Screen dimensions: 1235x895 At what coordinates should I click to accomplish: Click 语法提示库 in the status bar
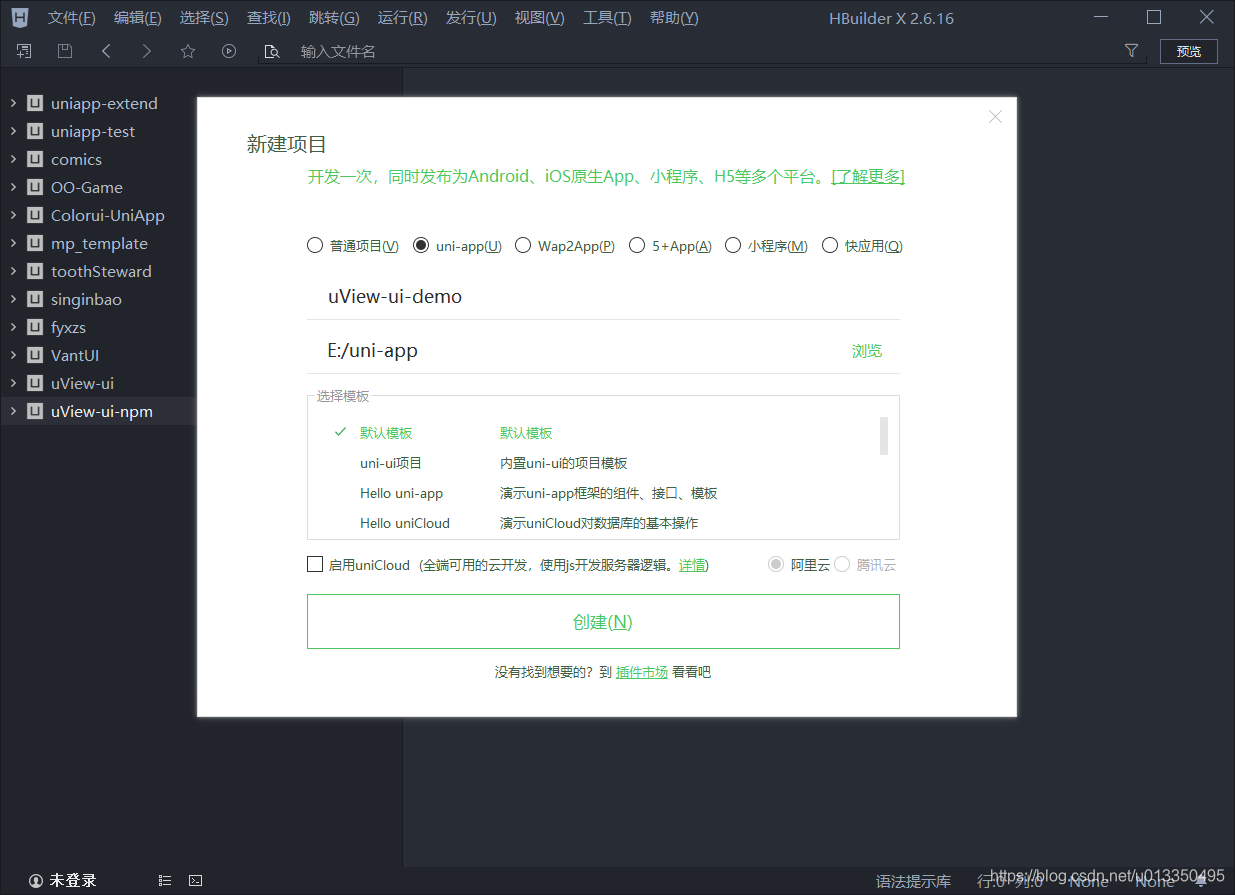click(x=913, y=881)
